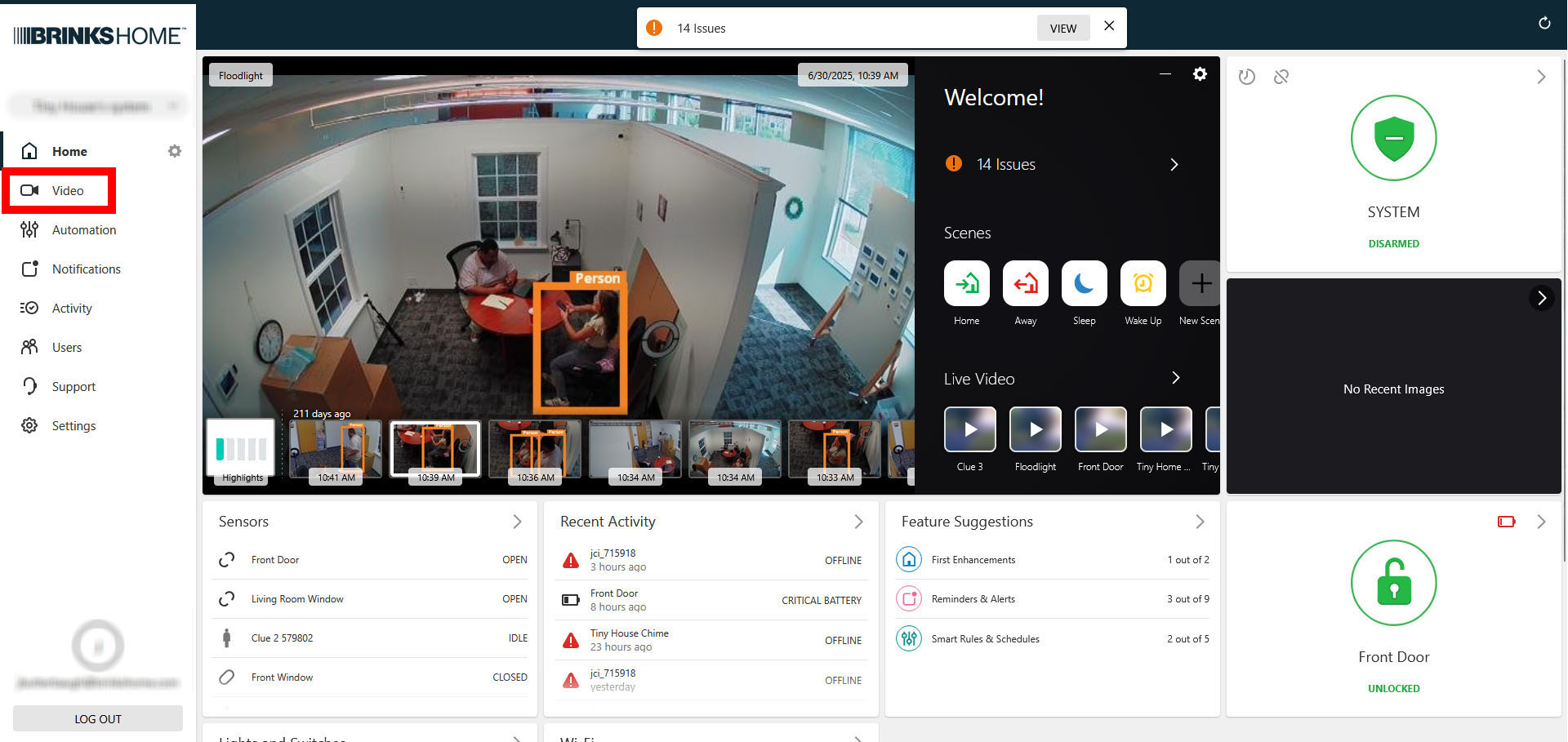Click the LOG OUT button
The width and height of the screenshot is (1568, 742).
coord(98,718)
